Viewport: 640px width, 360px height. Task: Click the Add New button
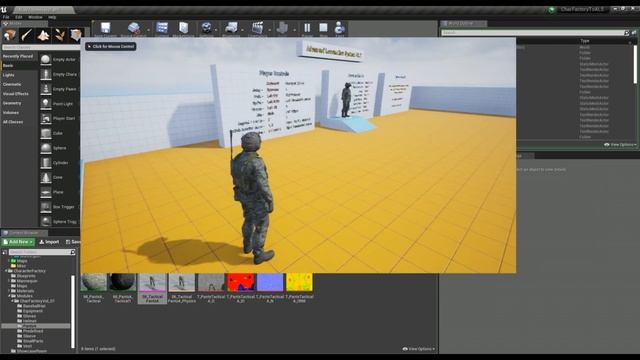click(18, 242)
